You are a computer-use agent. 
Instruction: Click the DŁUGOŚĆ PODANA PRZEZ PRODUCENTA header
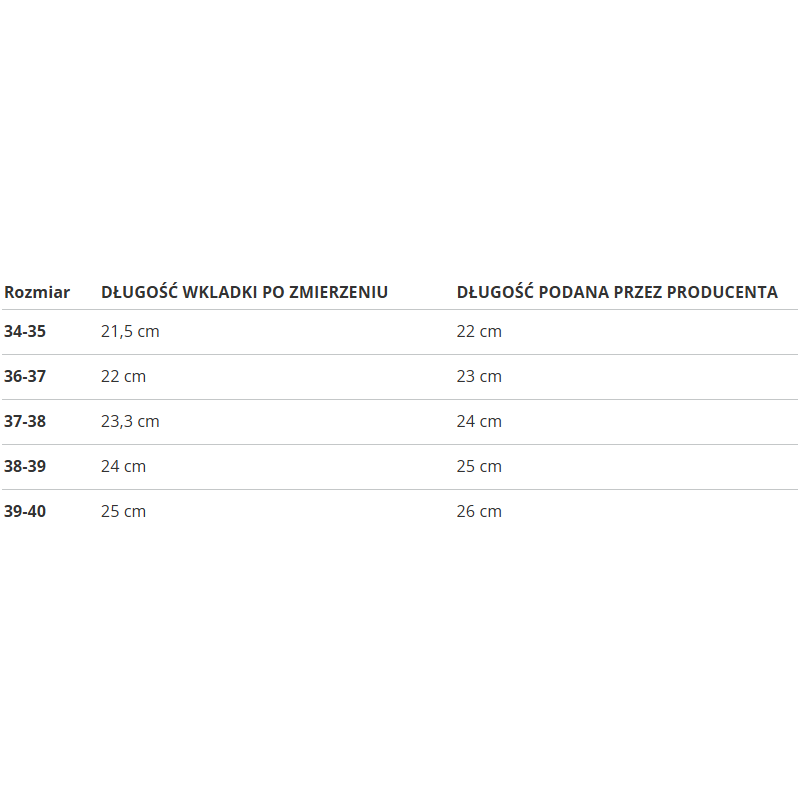coord(617,291)
